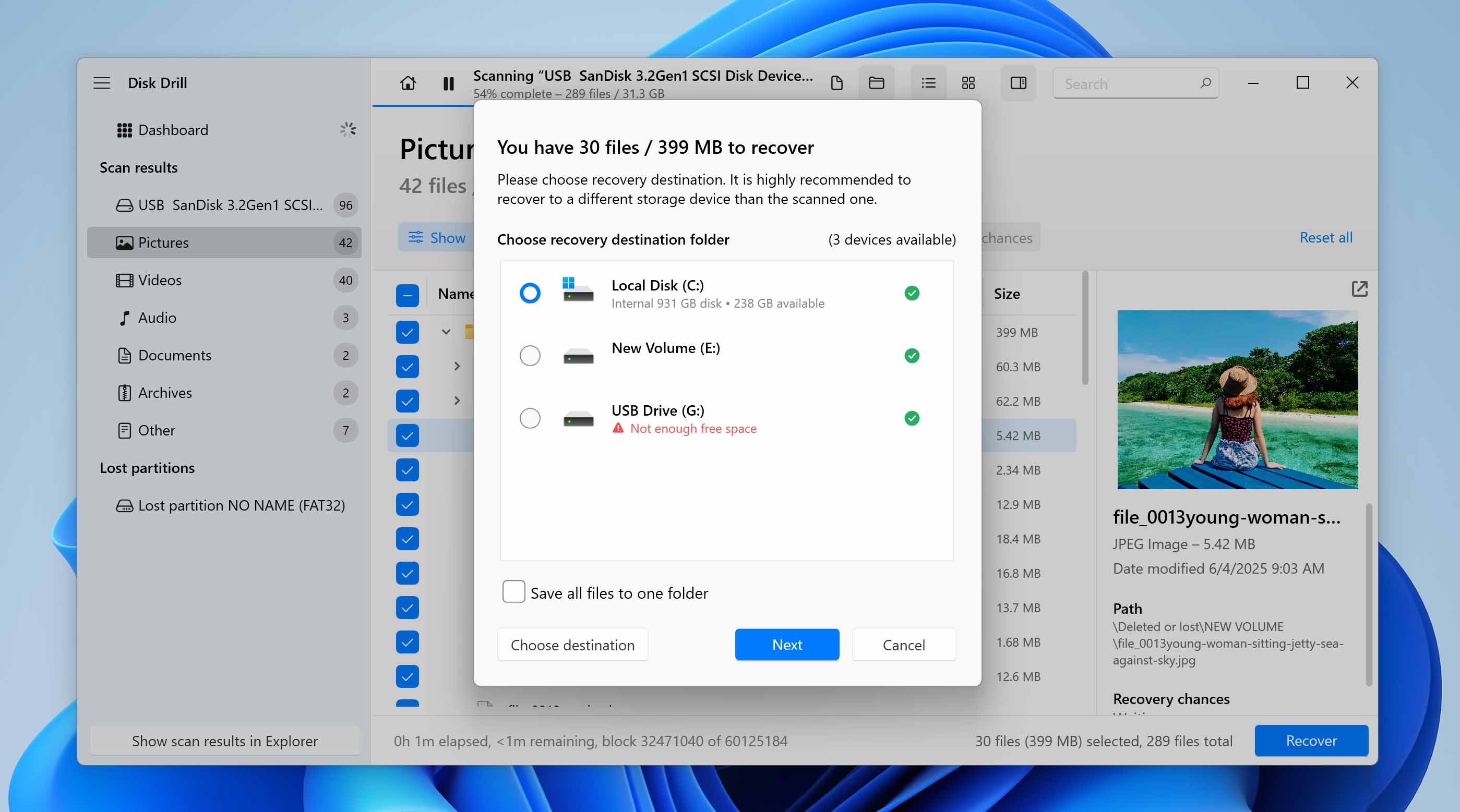The height and width of the screenshot is (812, 1460).
Task: Open the Archives category
Action: pyautogui.click(x=224, y=393)
